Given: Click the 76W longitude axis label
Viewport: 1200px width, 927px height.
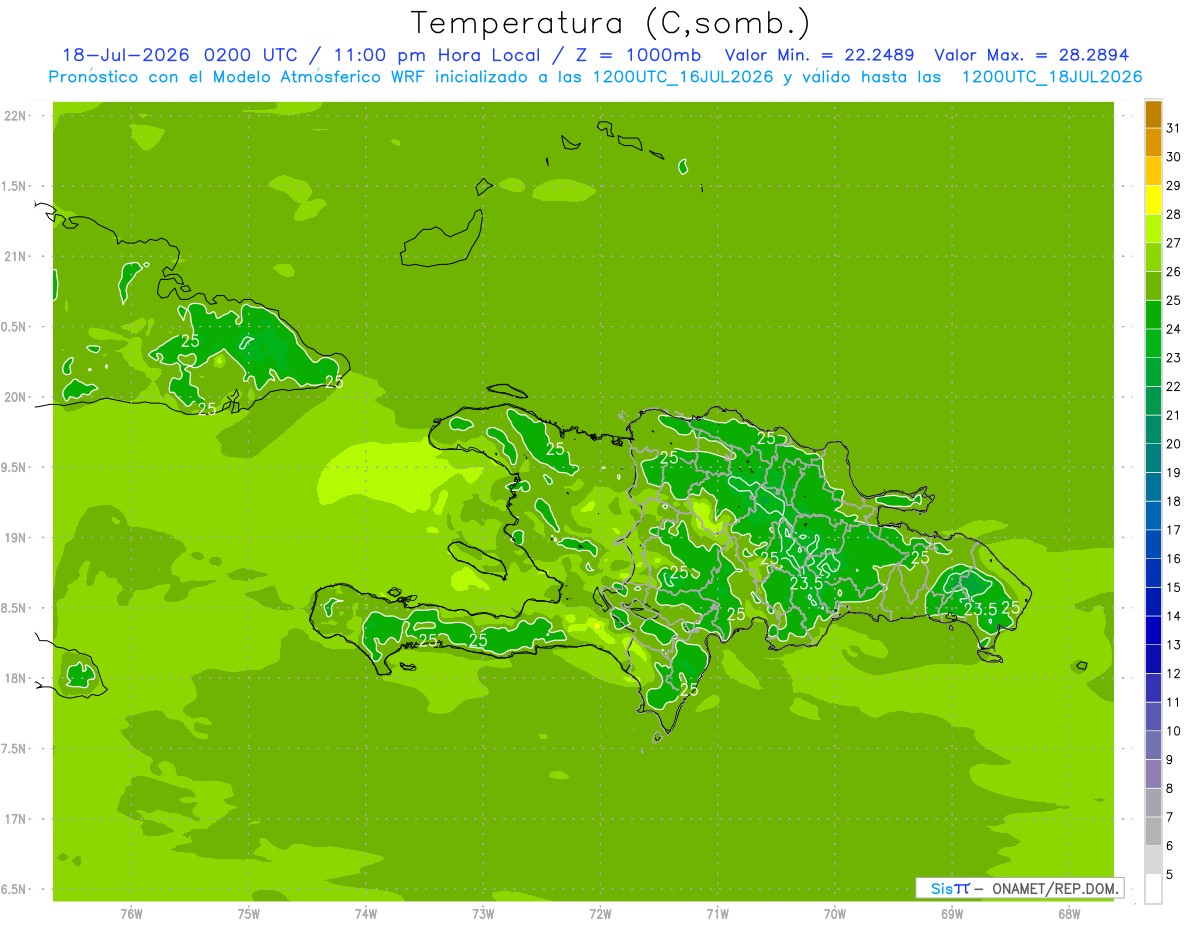Looking at the screenshot, I should (x=131, y=913).
